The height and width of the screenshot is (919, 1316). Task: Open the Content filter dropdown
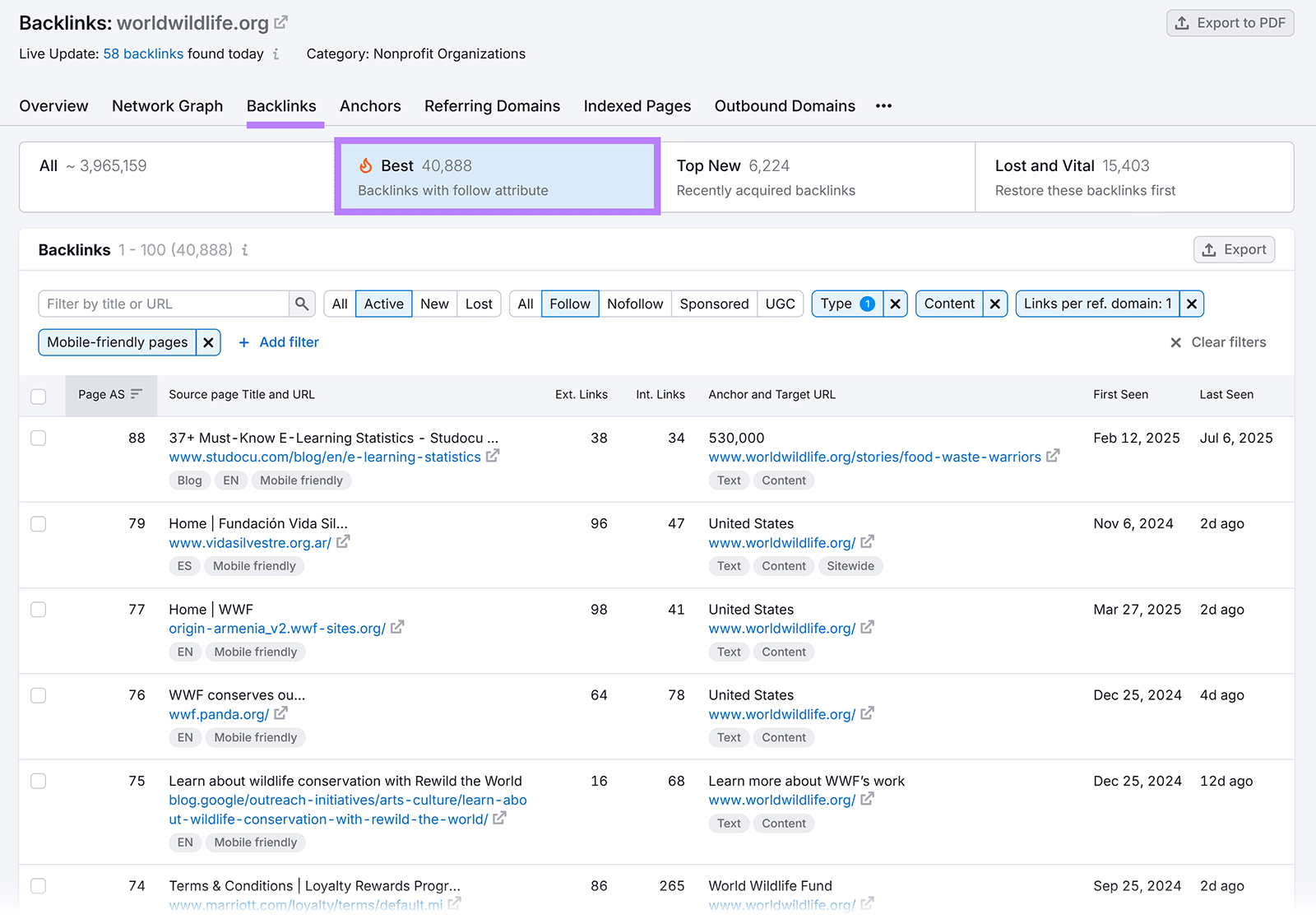(950, 303)
